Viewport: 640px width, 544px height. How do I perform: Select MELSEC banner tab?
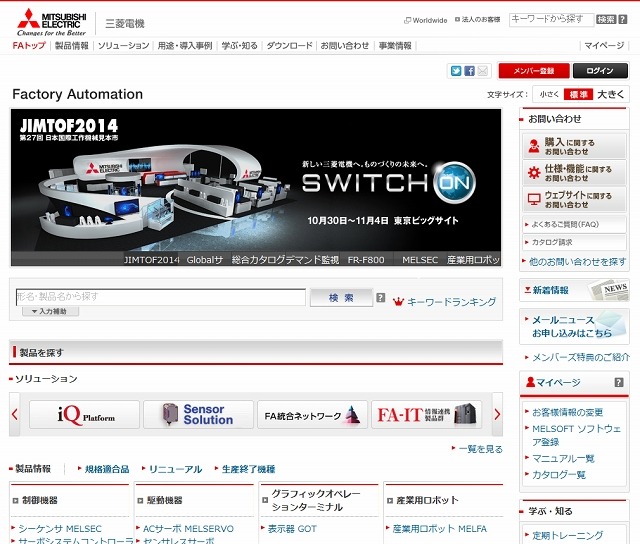click(420, 260)
